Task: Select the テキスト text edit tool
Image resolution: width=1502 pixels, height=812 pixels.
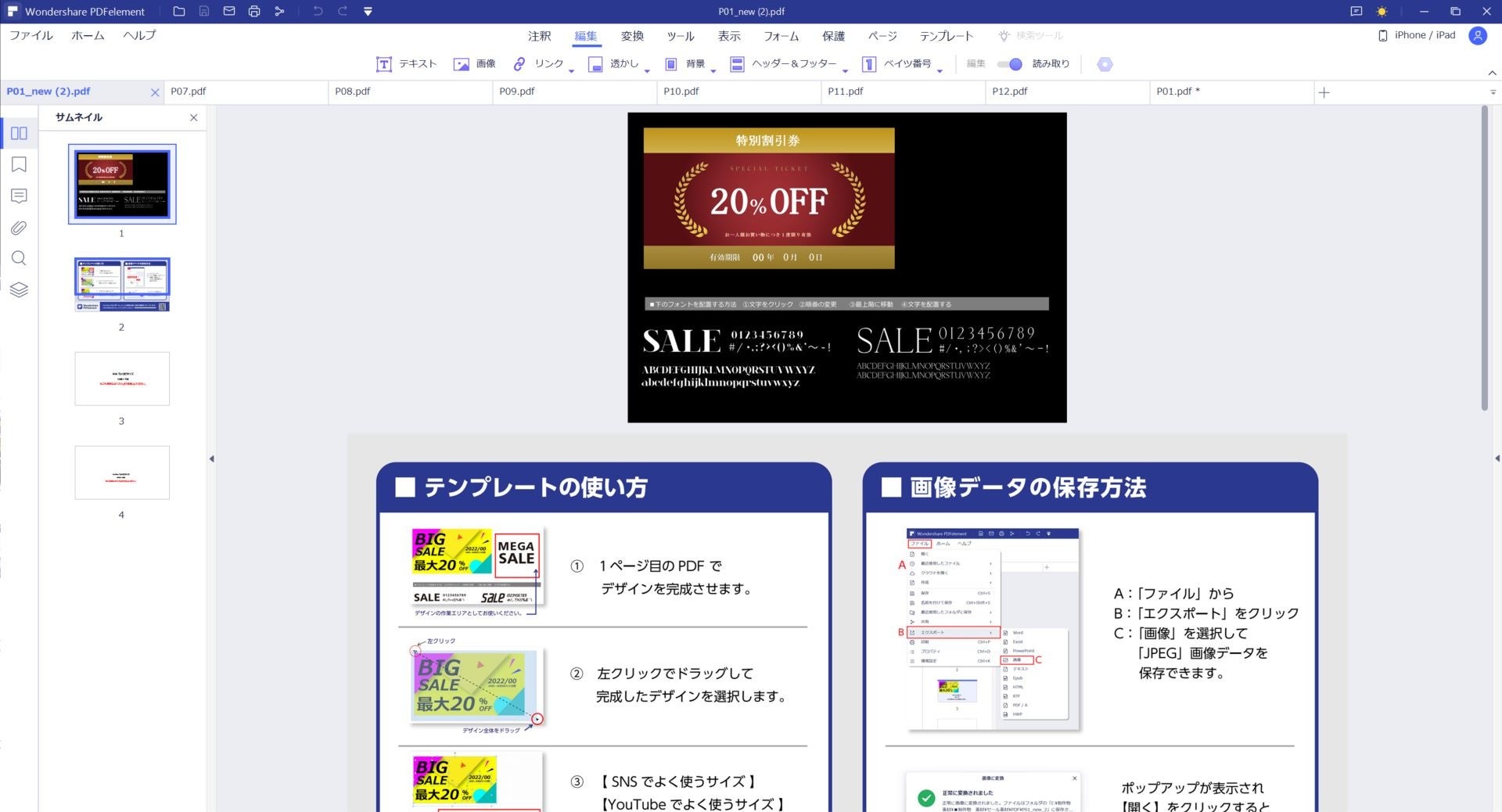Action: click(x=406, y=64)
